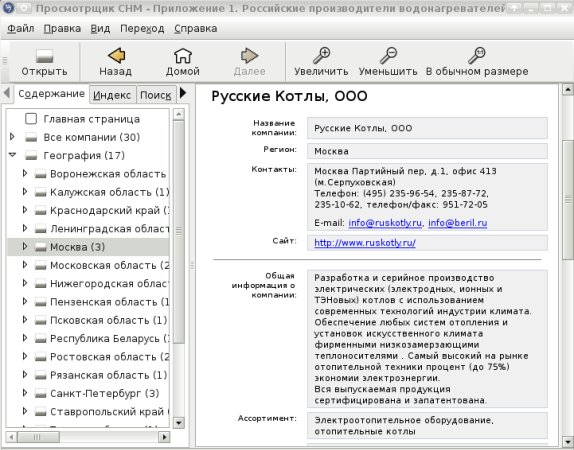Click the contents tree vertical scrollbar thumb
The image size is (574, 450).
point(179,232)
